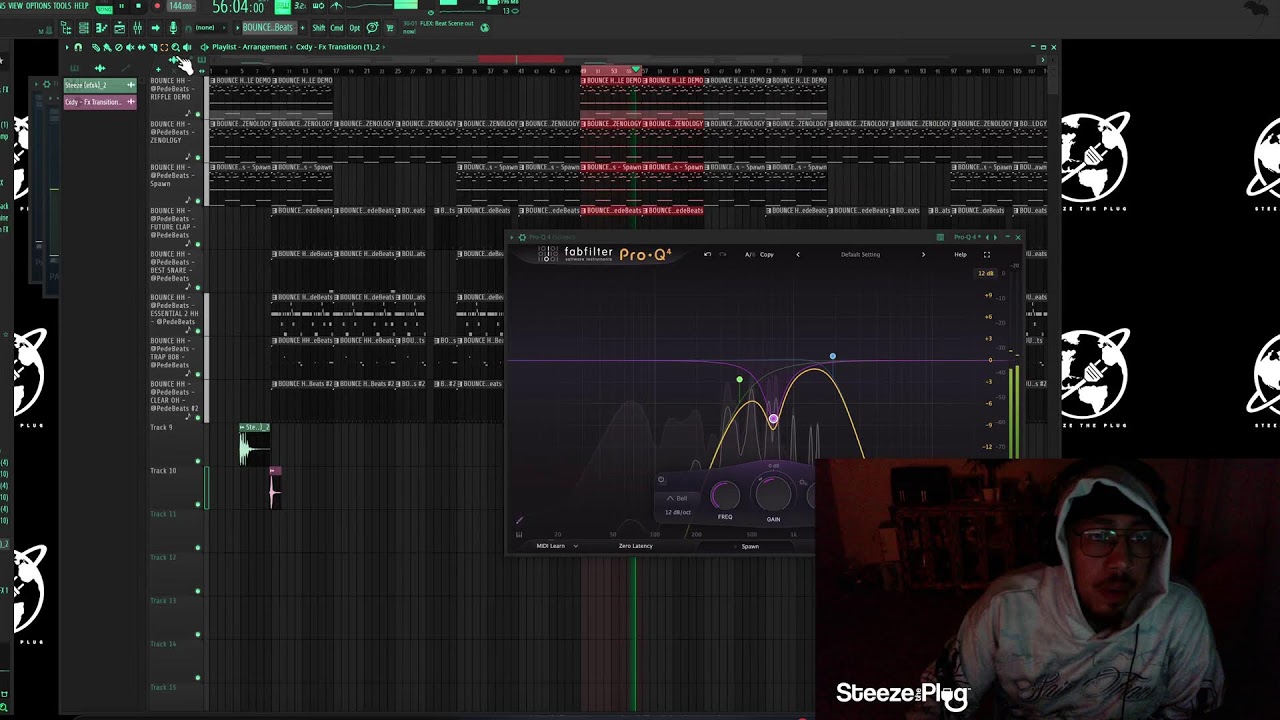Open the Bell filter shape dropdown
This screenshot has height=720, width=1280.
(678, 498)
